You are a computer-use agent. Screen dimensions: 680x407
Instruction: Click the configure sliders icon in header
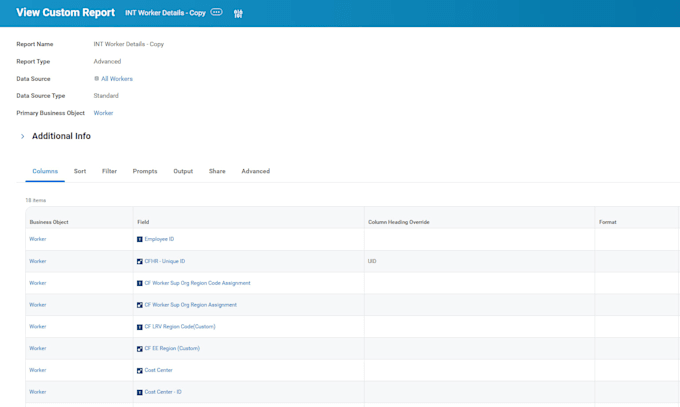coord(238,13)
